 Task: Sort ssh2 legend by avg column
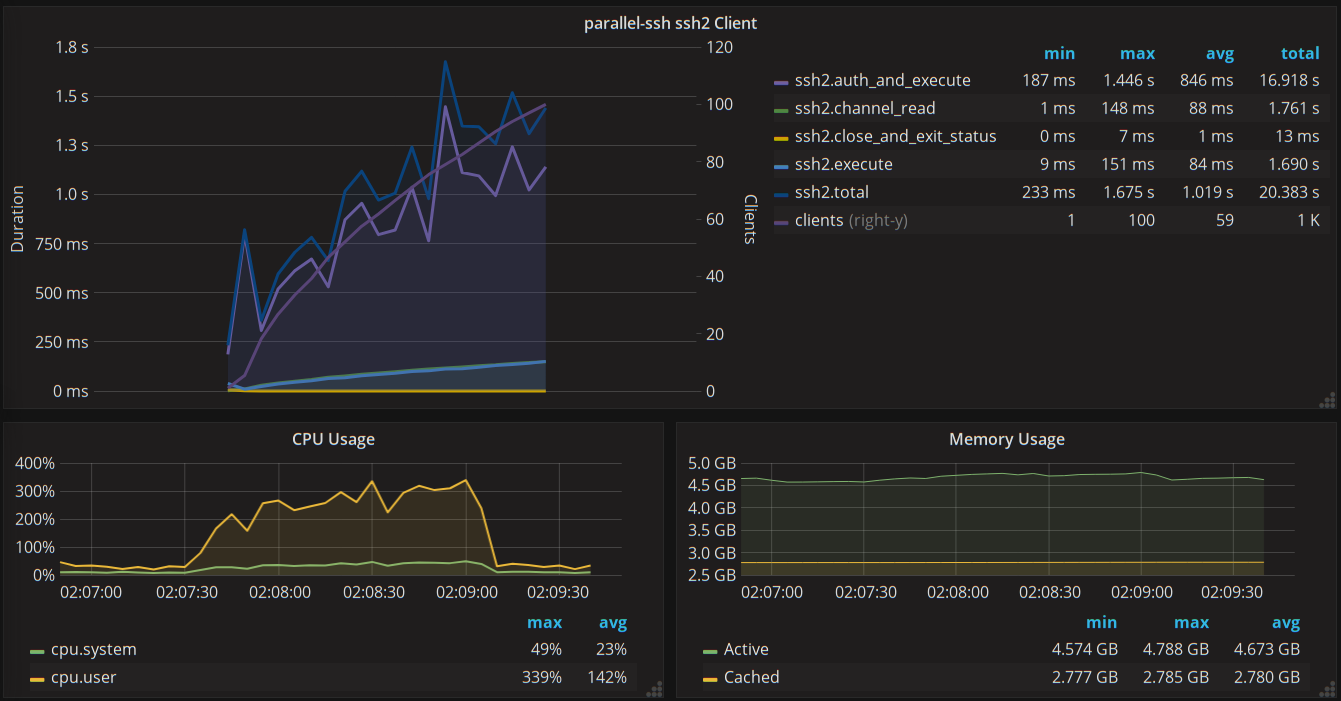point(1219,53)
